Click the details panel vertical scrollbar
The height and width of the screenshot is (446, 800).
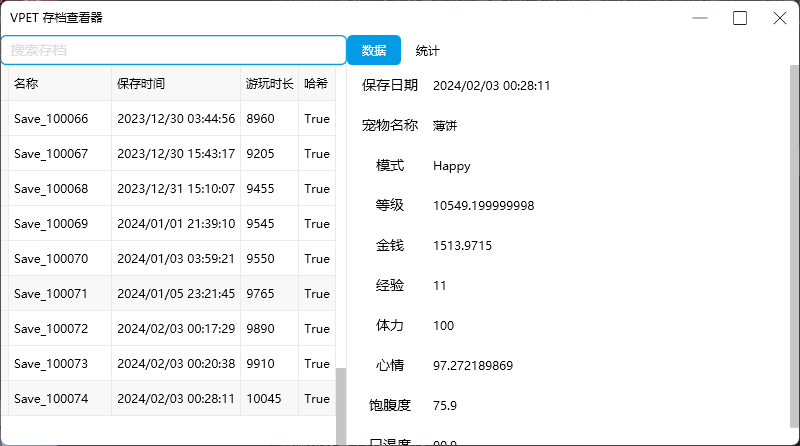point(794,246)
